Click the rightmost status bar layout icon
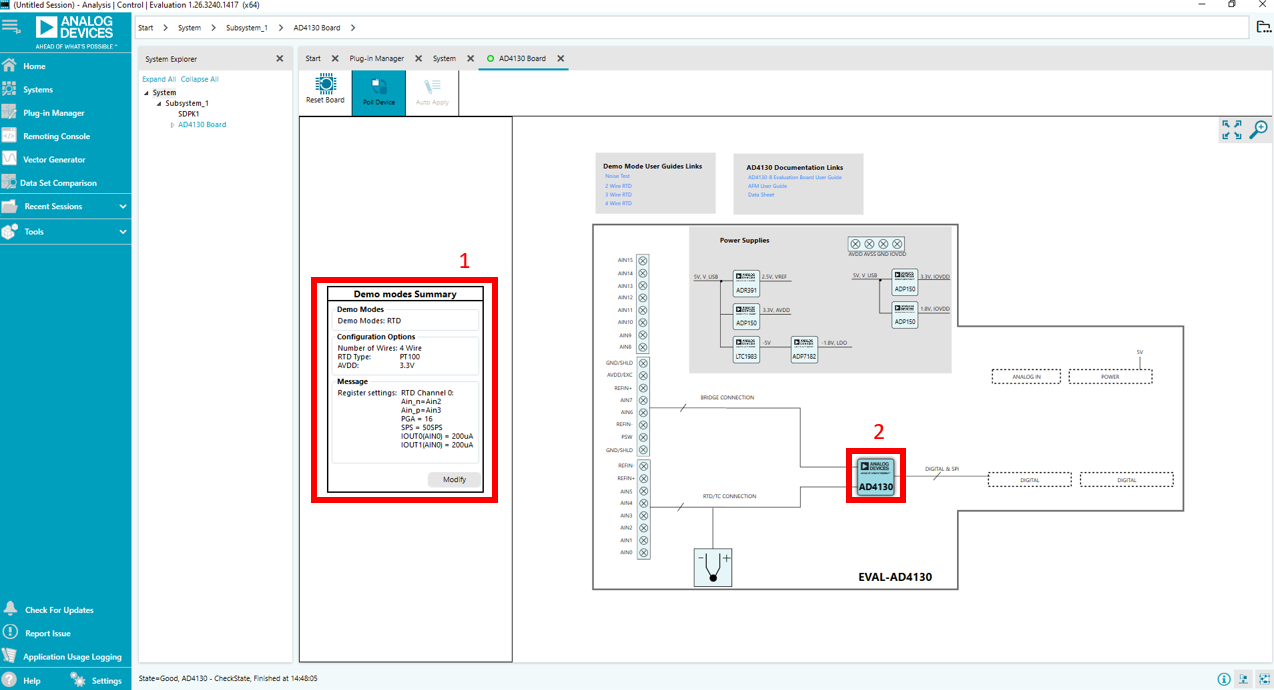The height and width of the screenshot is (690, 1274). 1264,680
